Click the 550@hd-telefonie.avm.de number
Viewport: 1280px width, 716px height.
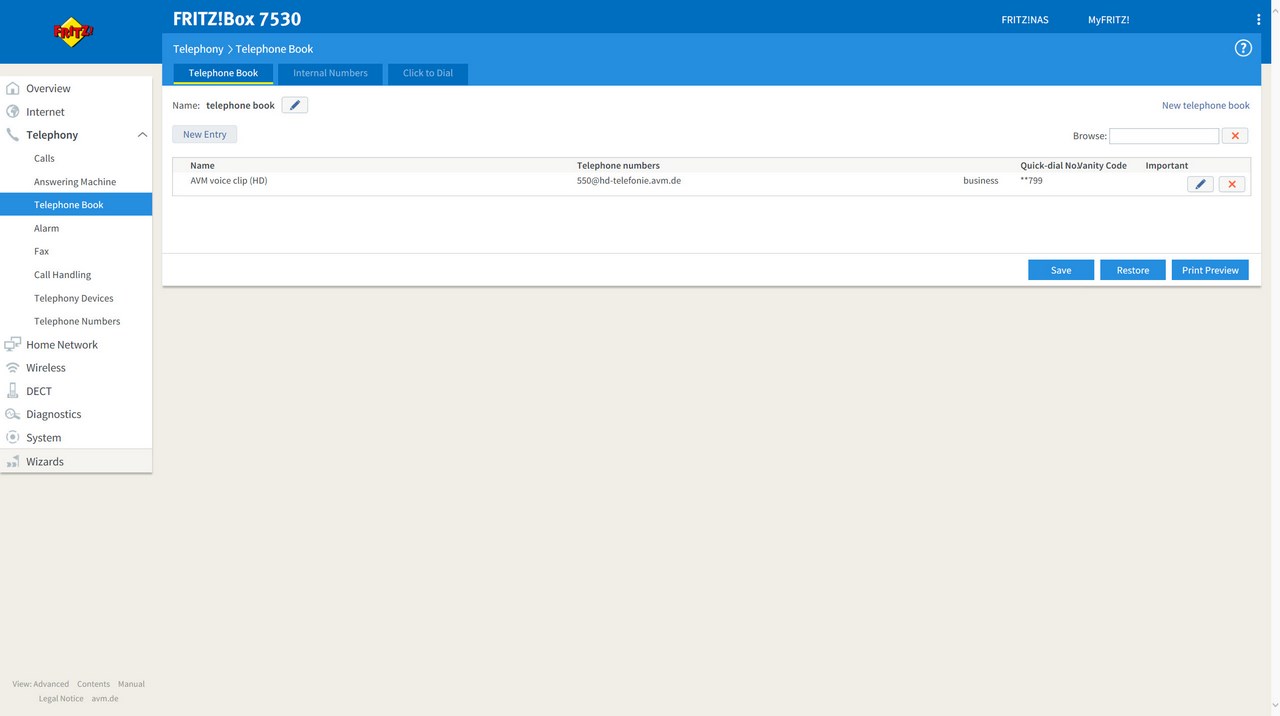pos(629,181)
